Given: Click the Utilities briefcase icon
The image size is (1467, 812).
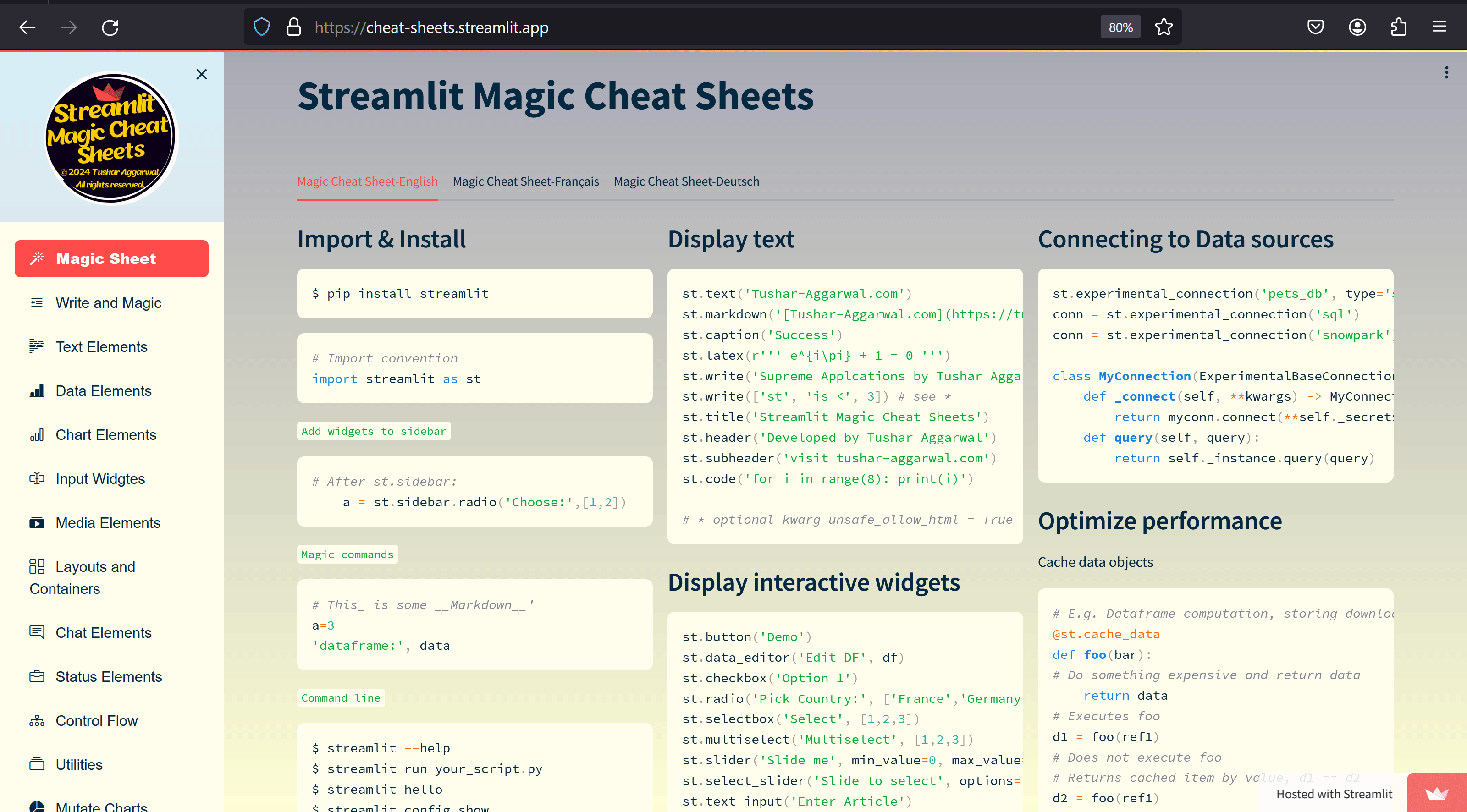Looking at the screenshot, I should [37, 764].
